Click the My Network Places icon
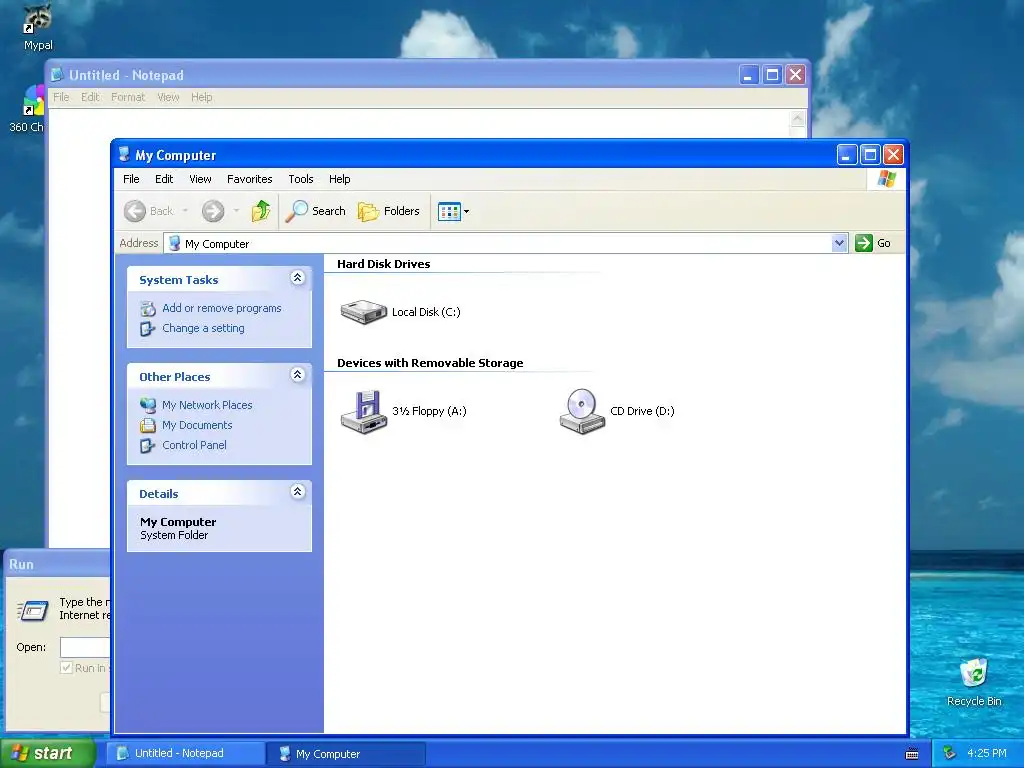The width and height of the screenshot is (1024, 768). (x=148, y=405)
